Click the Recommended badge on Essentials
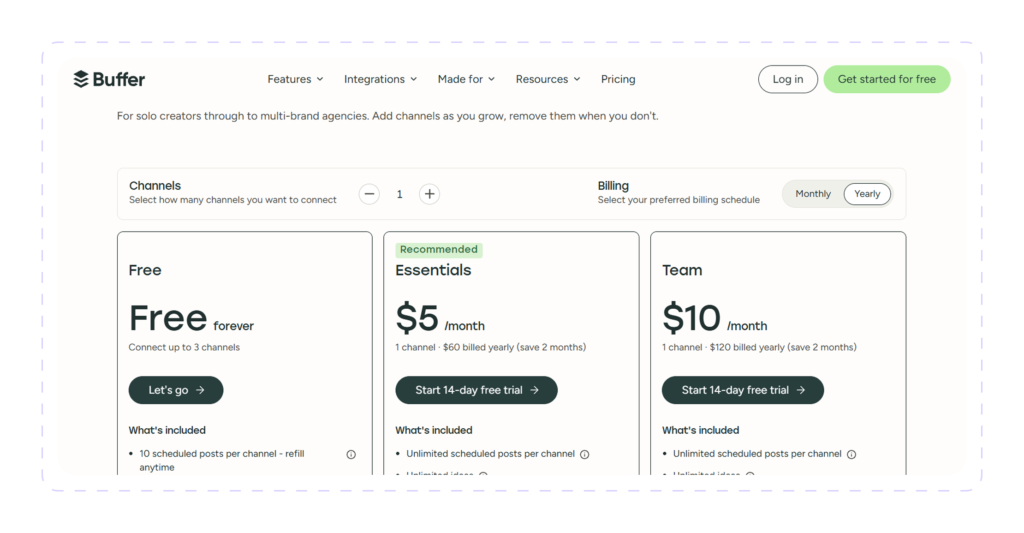The image size is (1024, 533). 439,250
